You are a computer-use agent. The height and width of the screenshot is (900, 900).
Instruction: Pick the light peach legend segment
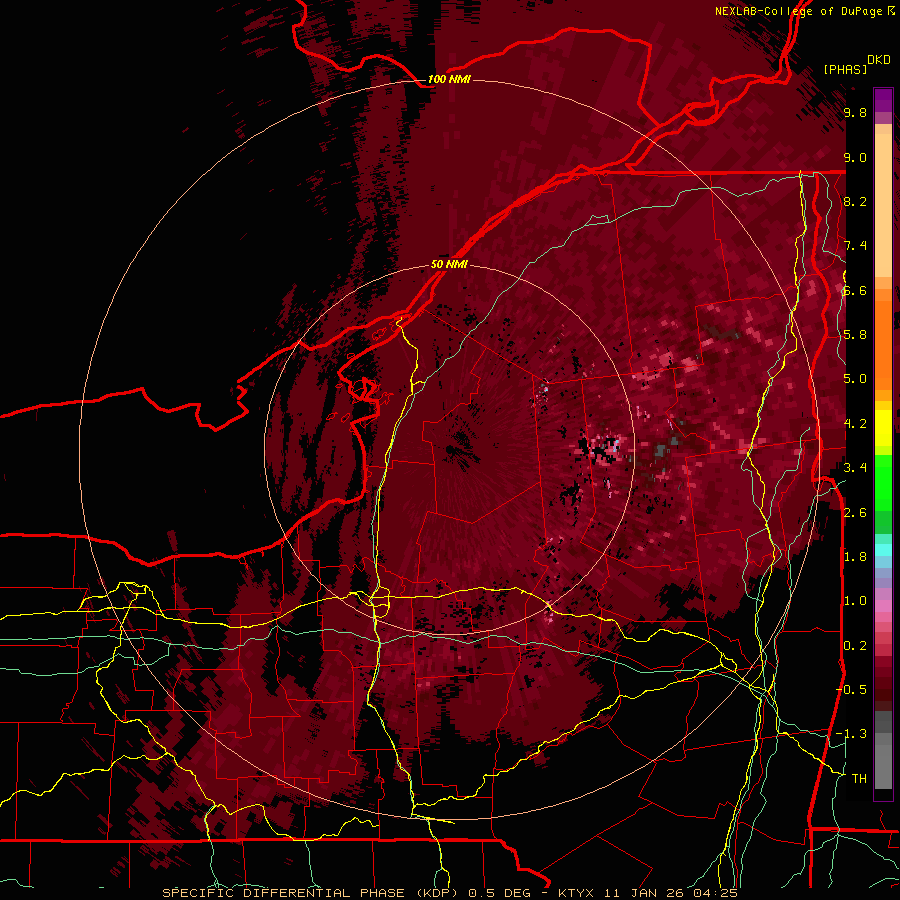click(883, 205)
